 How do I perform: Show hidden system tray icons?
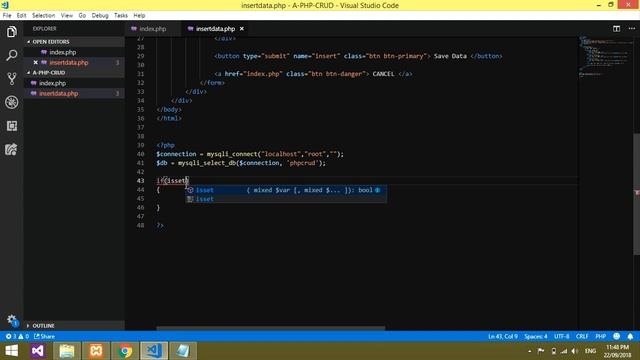pyautogui.click(x=529, y=351)
